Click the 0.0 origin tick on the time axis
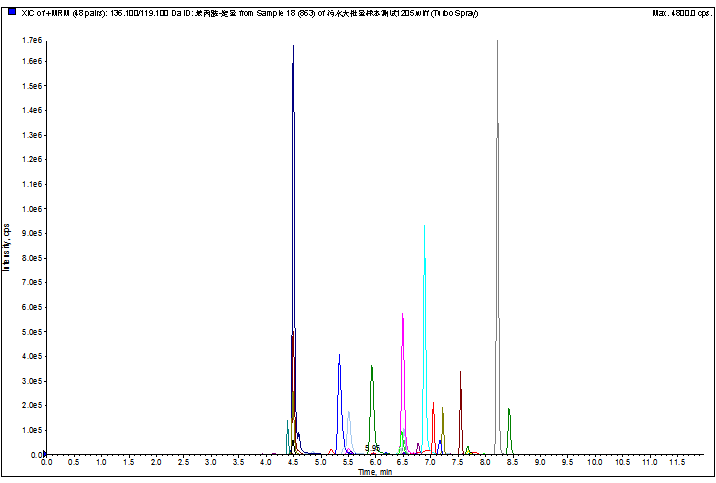 45,464
